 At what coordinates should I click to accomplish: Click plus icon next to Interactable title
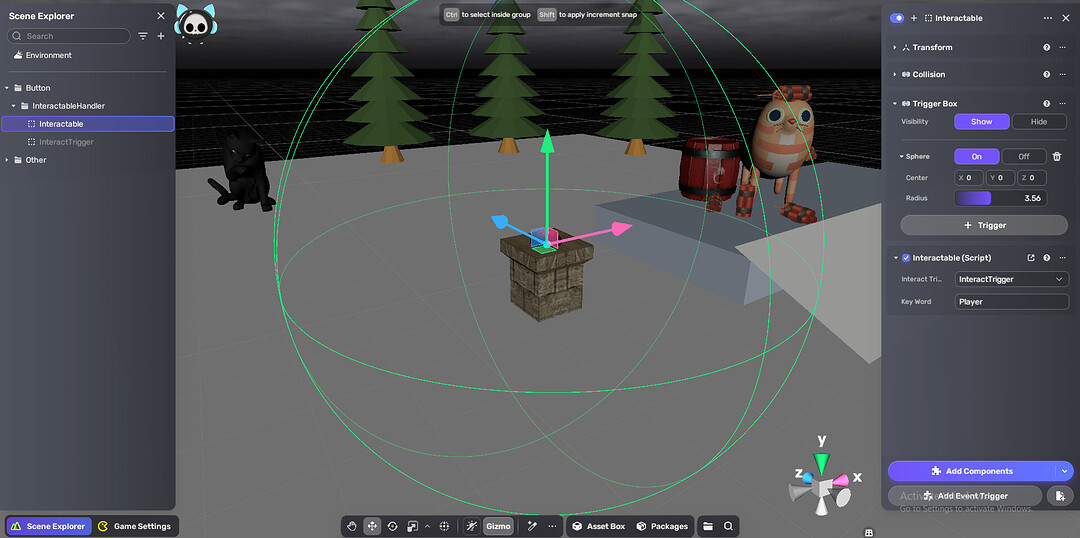[914, 18]
